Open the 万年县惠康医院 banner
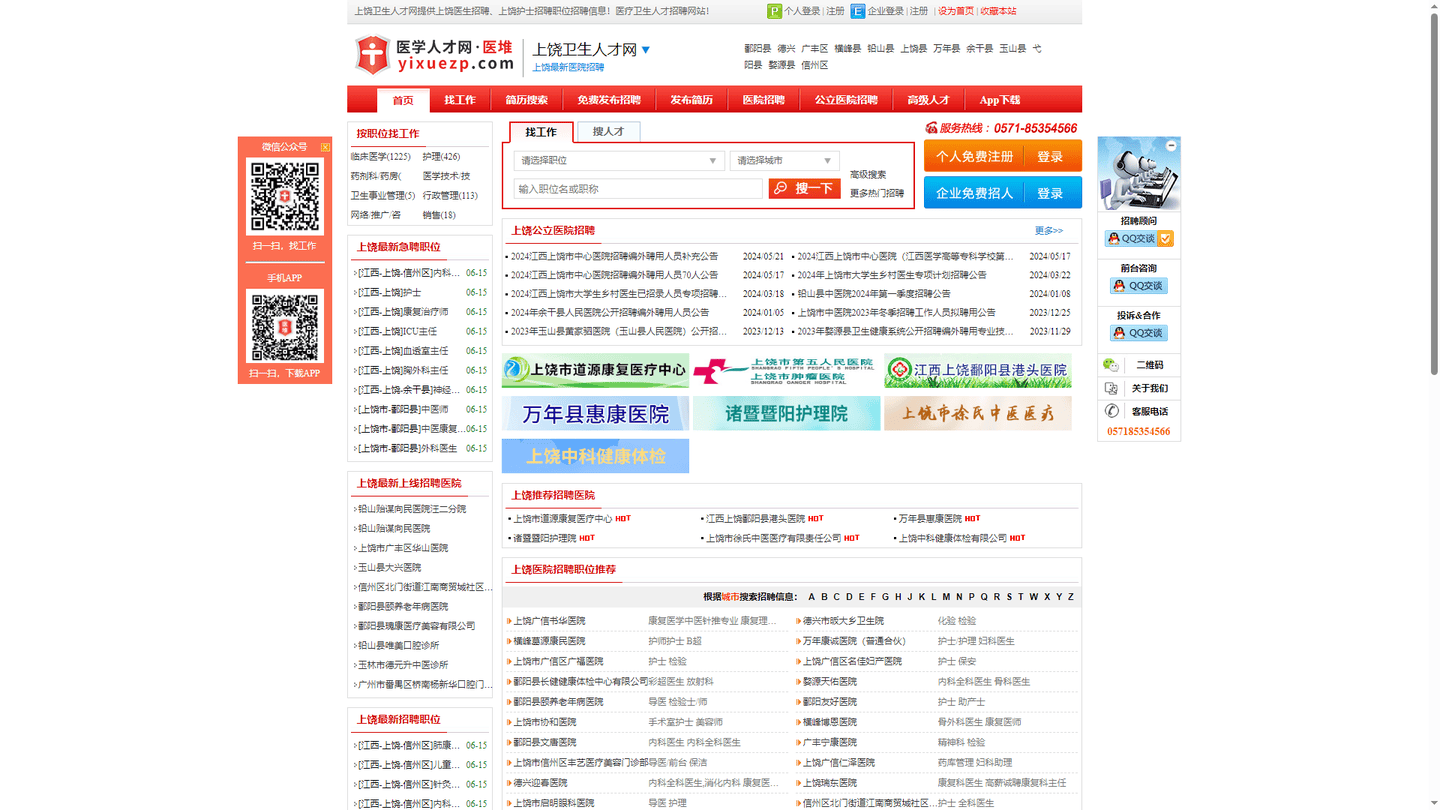This screenshot has width=1440, height=810. pos(596,414)
